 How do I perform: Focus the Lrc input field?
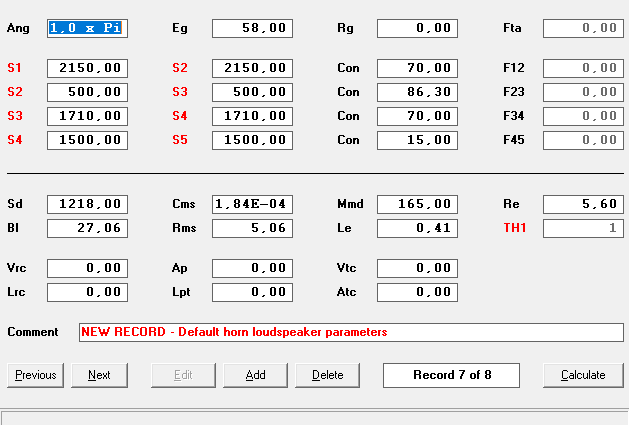pyautogui.click(x=87, y=293)
